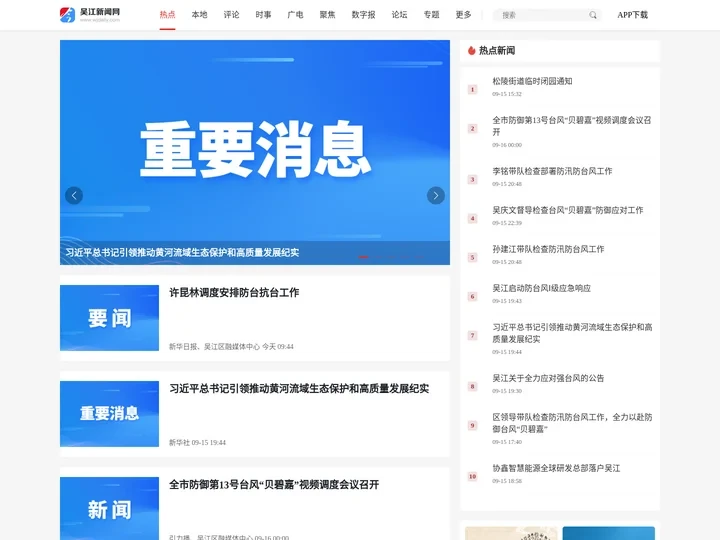Click timestamp 09-15 15:32 under 松陵街道

(x=507, y=94)
